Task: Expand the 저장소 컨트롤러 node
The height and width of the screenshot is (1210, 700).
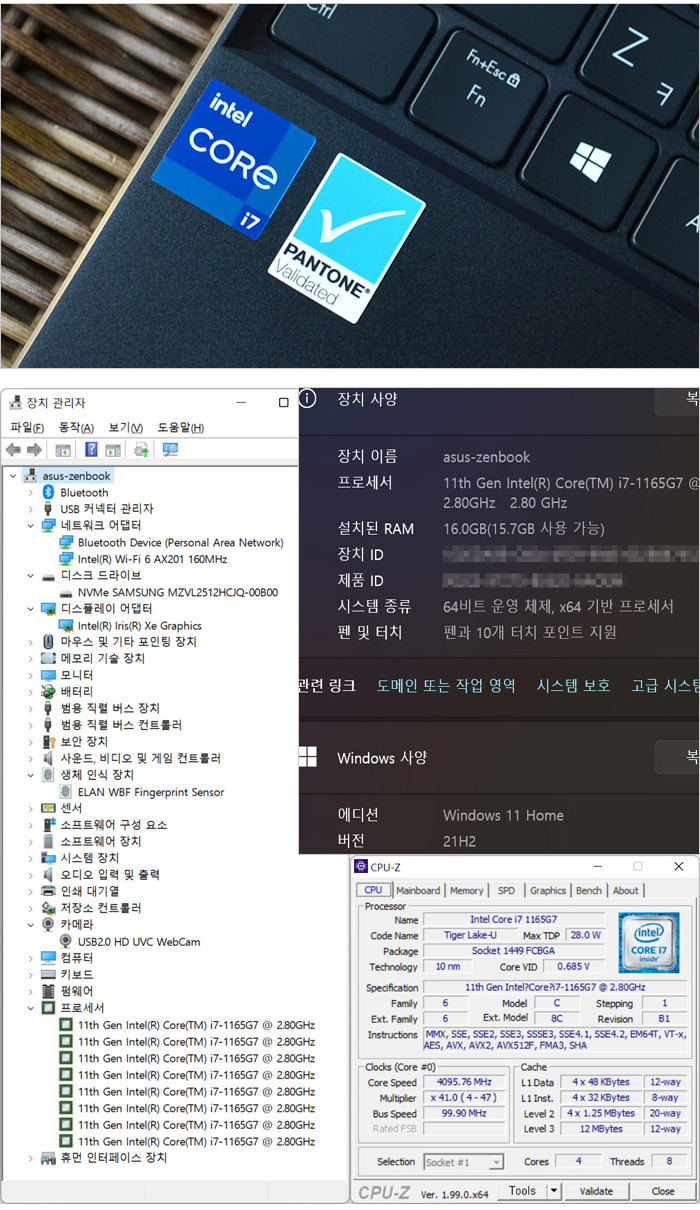Action: (31, 908)
